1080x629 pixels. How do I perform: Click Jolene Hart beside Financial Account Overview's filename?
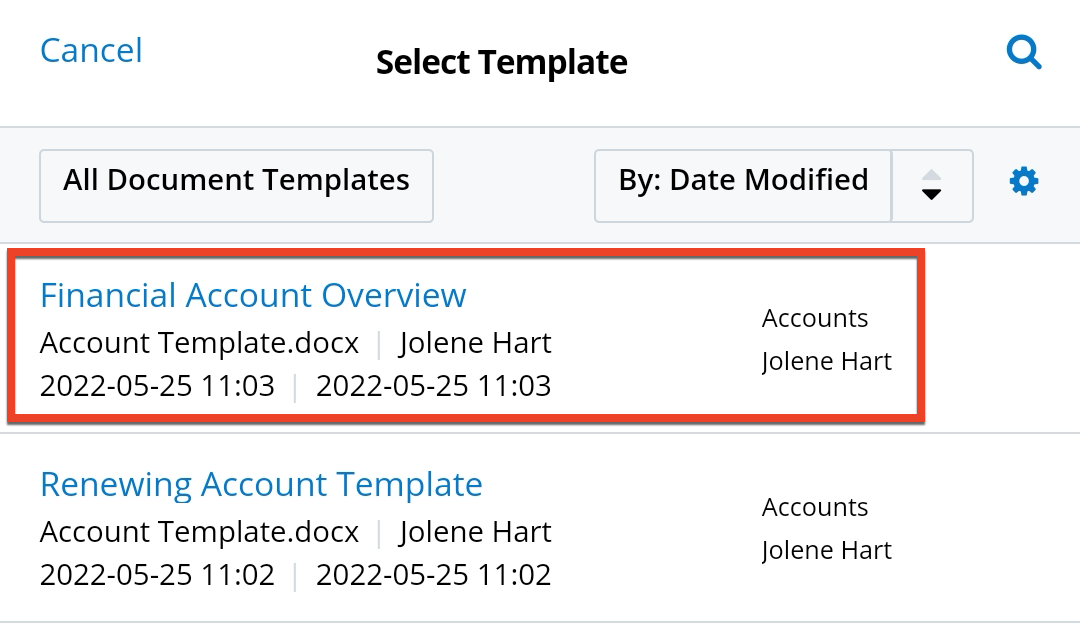[475, 344]
